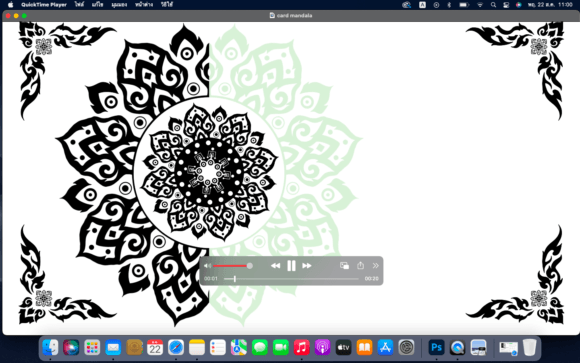Mute audio via the speaker icon
This screenshot has width=580, height=363.
[x=208, y=266]
